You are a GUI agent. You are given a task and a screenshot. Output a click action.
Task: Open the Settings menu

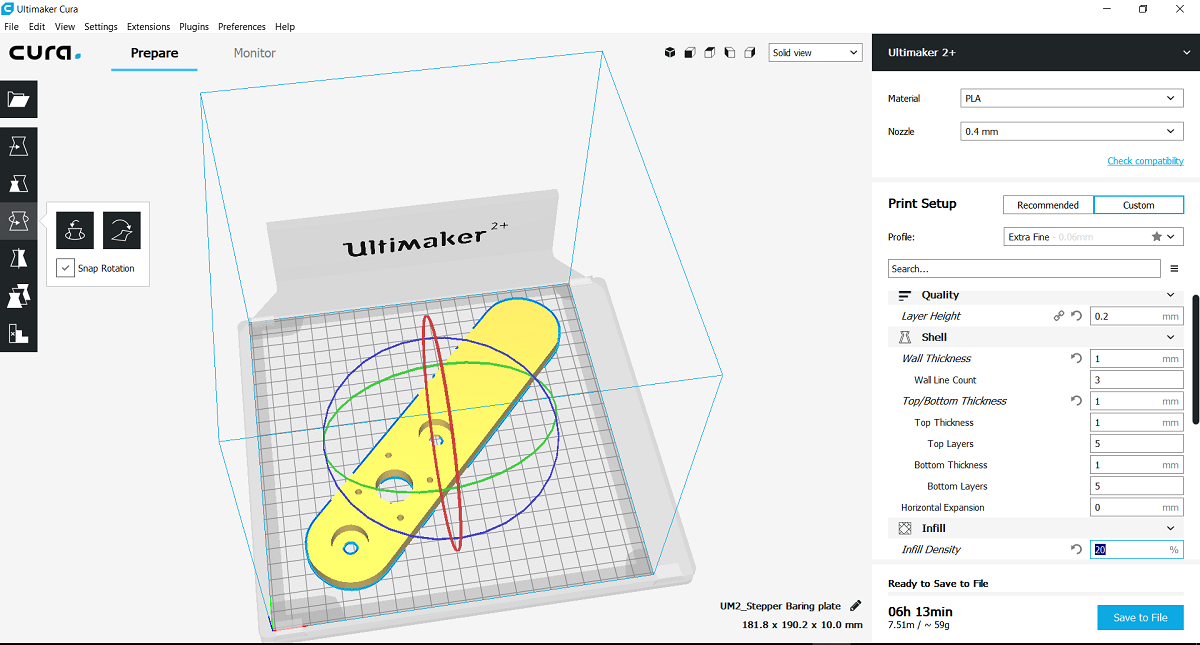101,27
